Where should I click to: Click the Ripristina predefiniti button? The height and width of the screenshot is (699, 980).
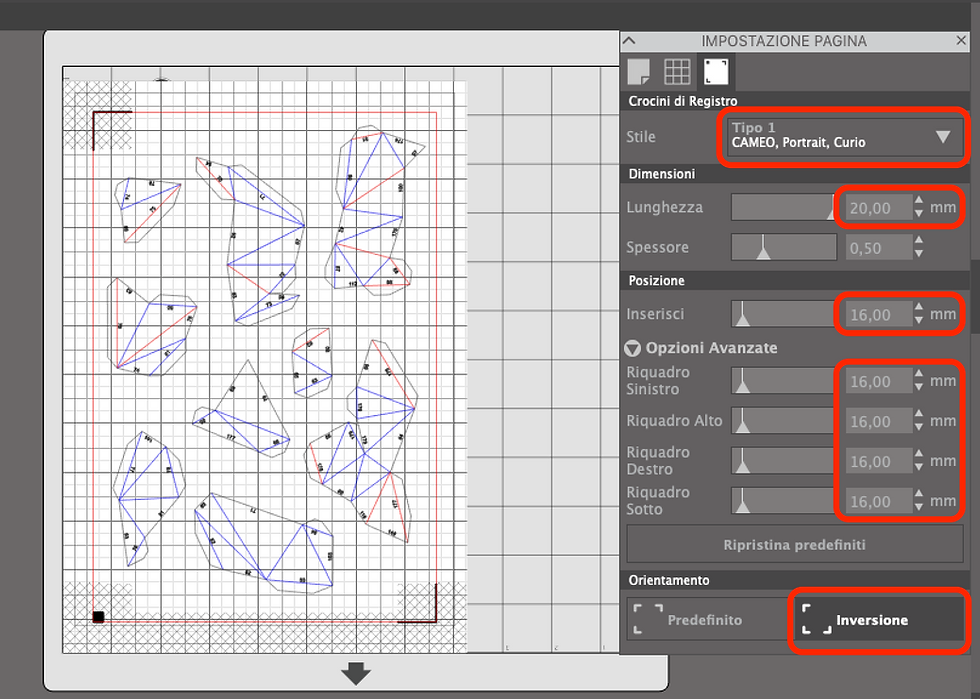[794, 544]
